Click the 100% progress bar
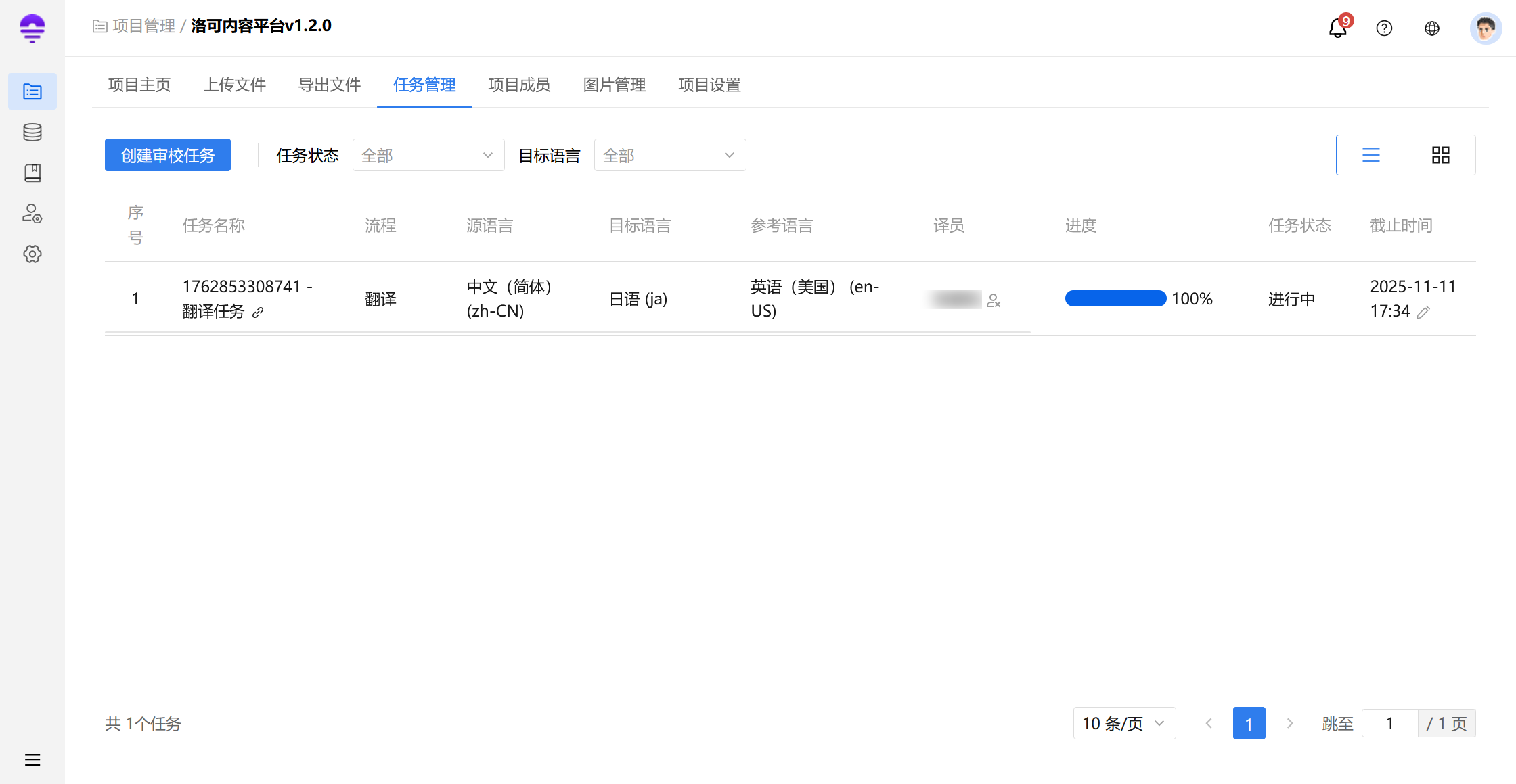This screenshot has width=1516, height=784. point(1115,298)
